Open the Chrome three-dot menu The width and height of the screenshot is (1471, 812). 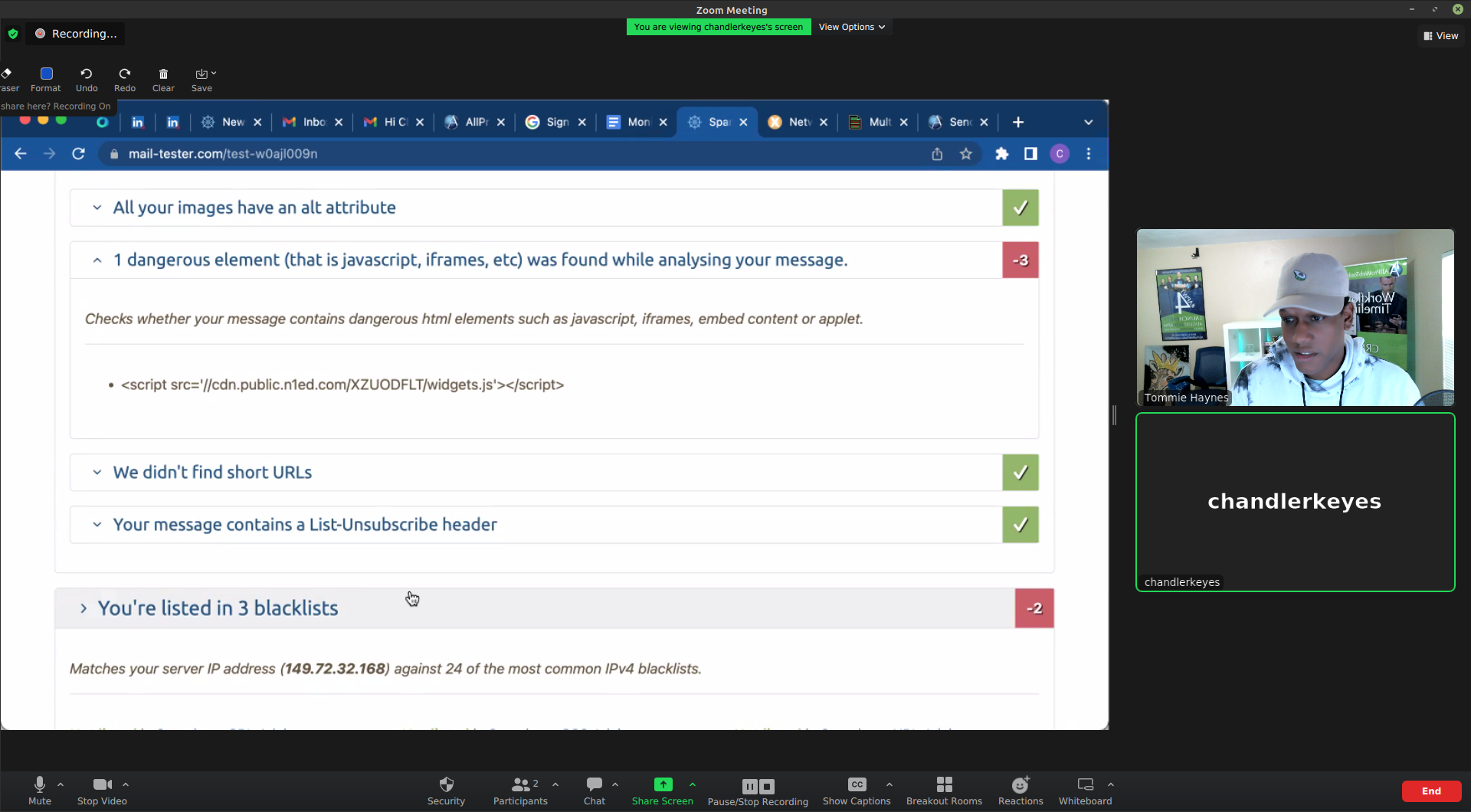[1089, 154]
